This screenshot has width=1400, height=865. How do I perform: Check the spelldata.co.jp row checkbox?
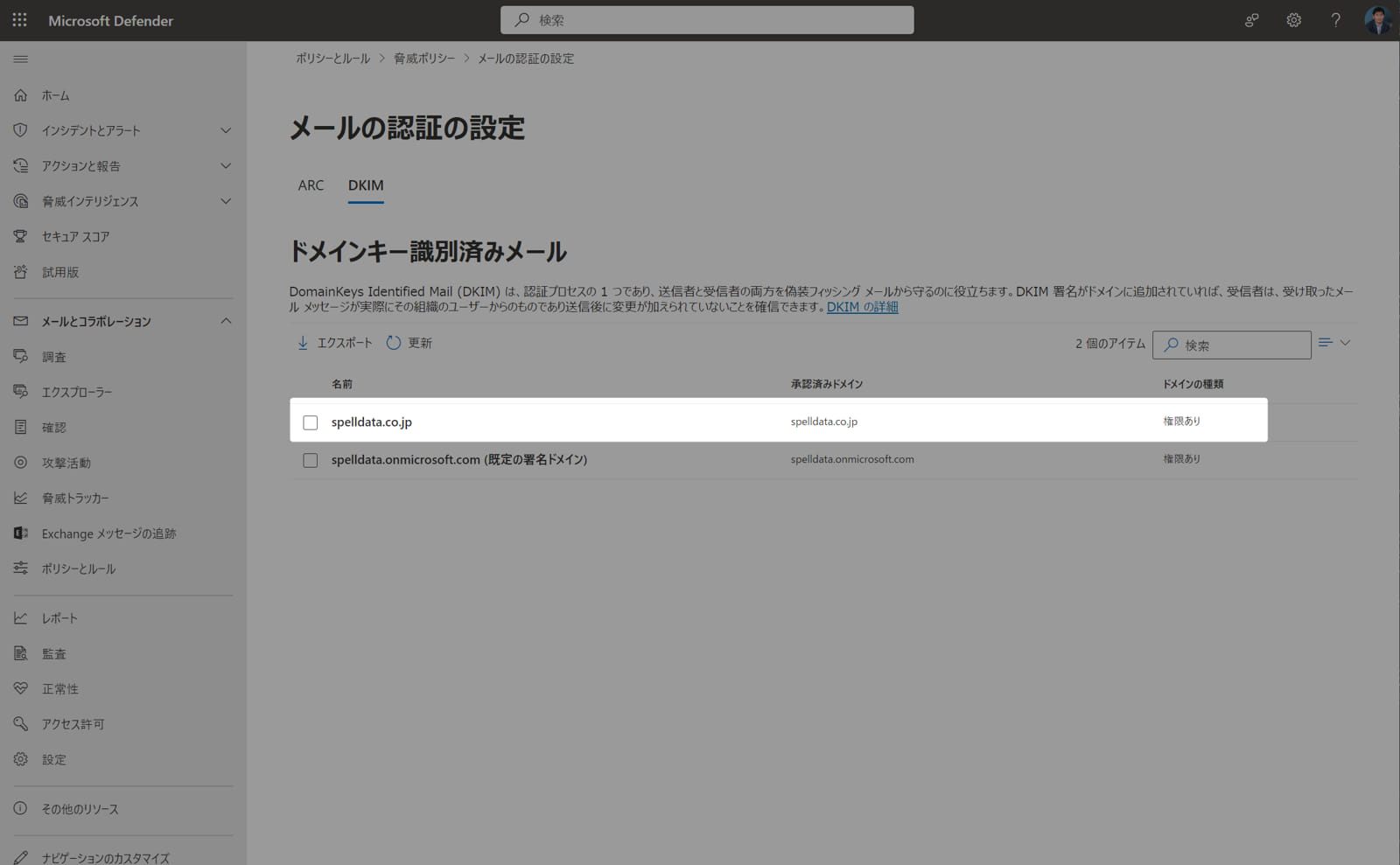[310, 422]
